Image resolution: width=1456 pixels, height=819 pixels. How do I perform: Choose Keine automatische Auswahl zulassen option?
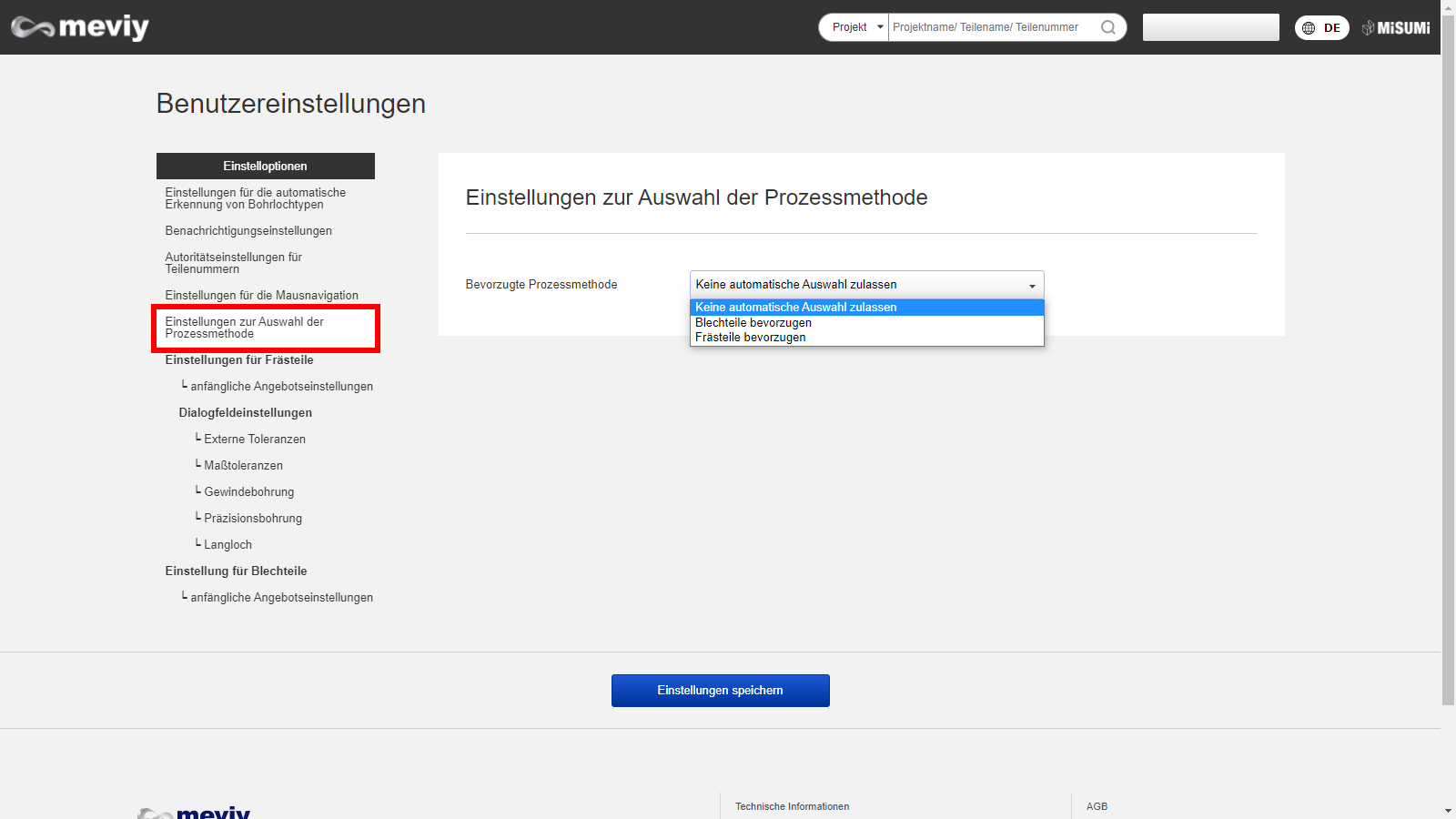(866, 308)
